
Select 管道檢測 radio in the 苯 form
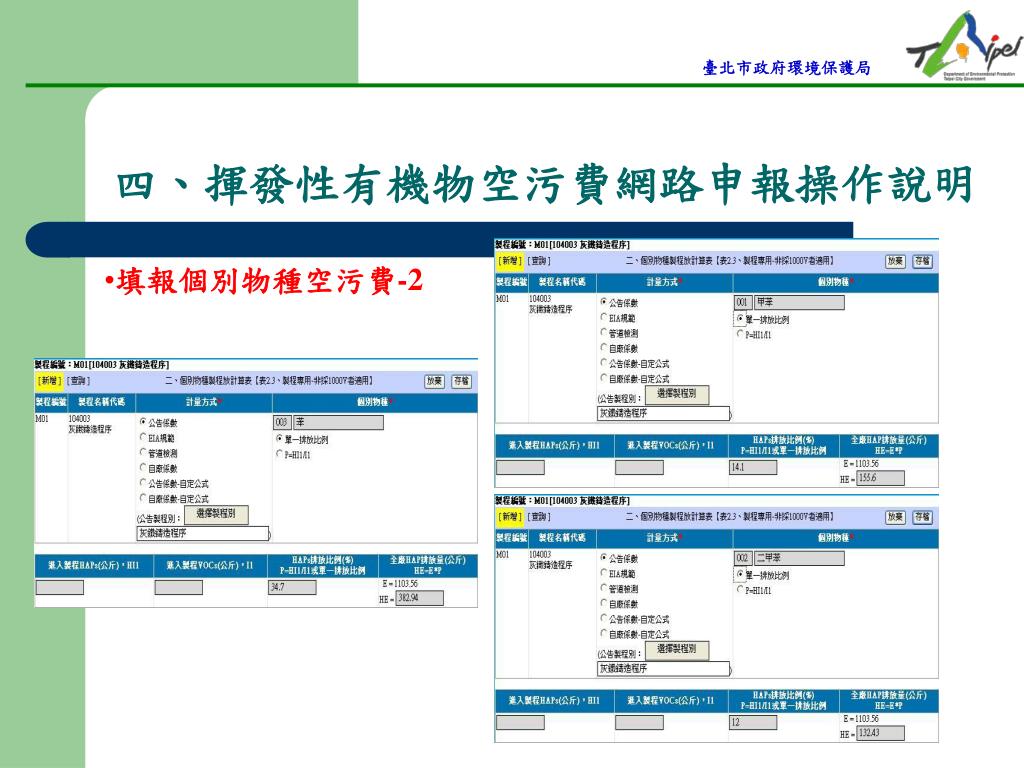(x=143, y=453)
